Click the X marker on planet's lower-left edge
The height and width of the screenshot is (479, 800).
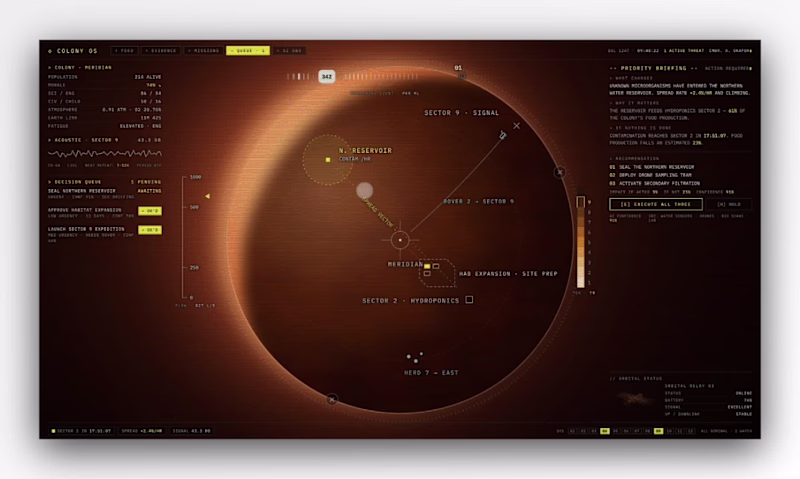point(332,399)
